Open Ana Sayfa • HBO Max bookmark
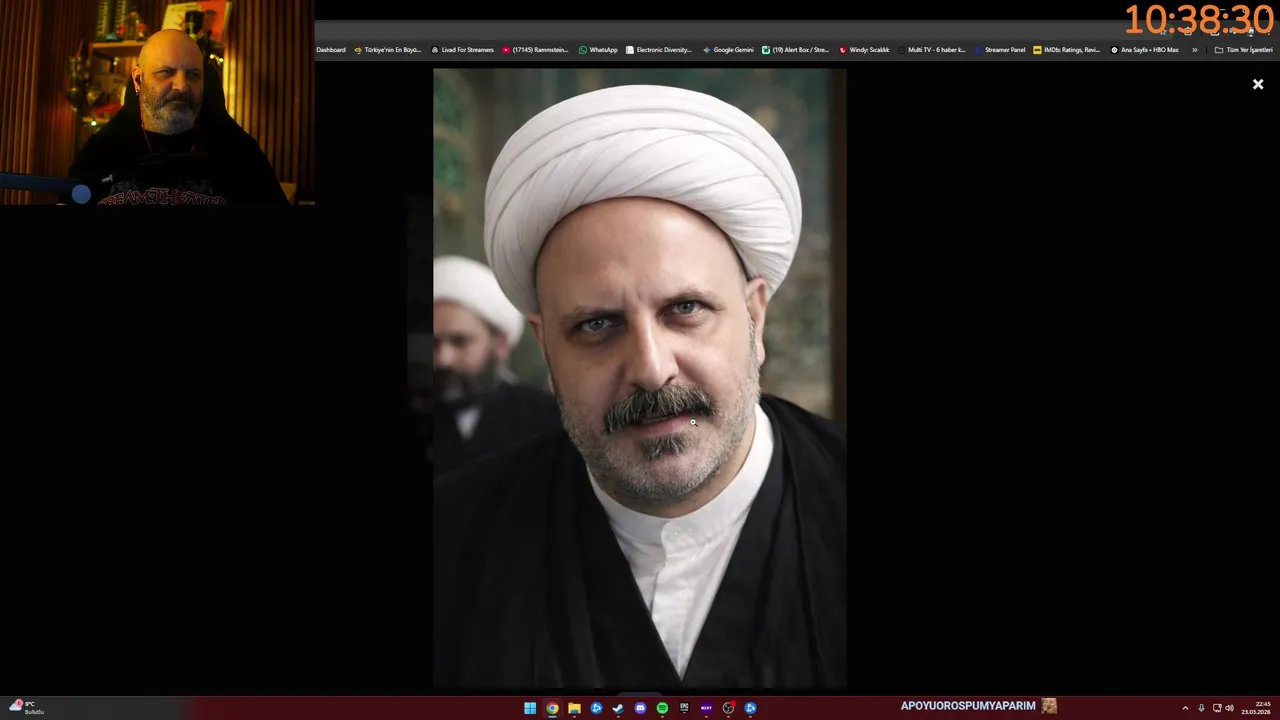 pos(1144,50)
